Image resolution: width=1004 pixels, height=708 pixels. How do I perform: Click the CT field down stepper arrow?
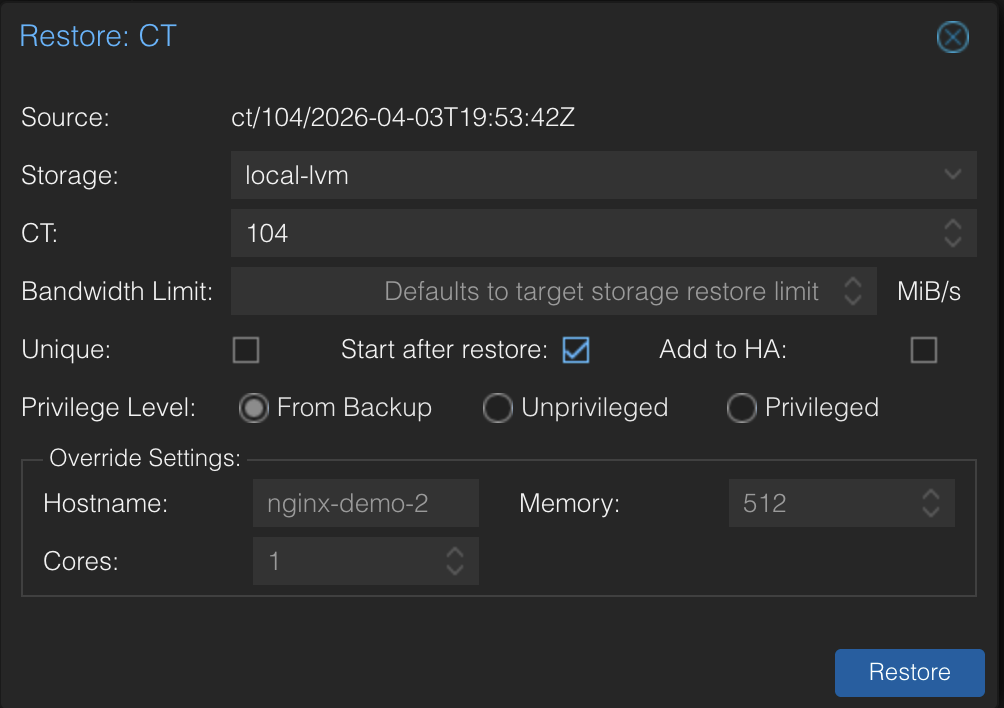[953, 240]
